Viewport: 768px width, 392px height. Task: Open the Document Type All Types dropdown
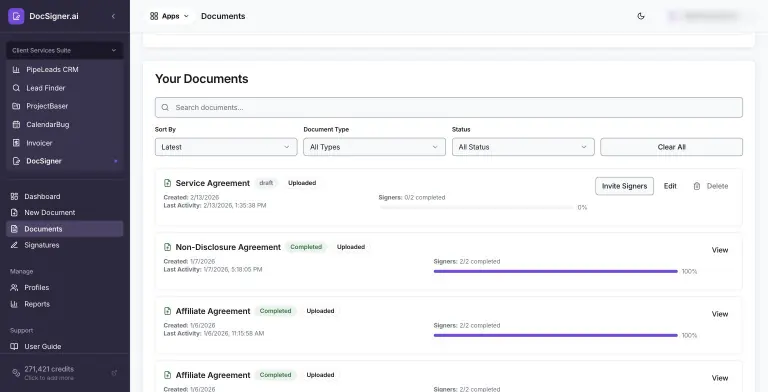coord(374,147)
